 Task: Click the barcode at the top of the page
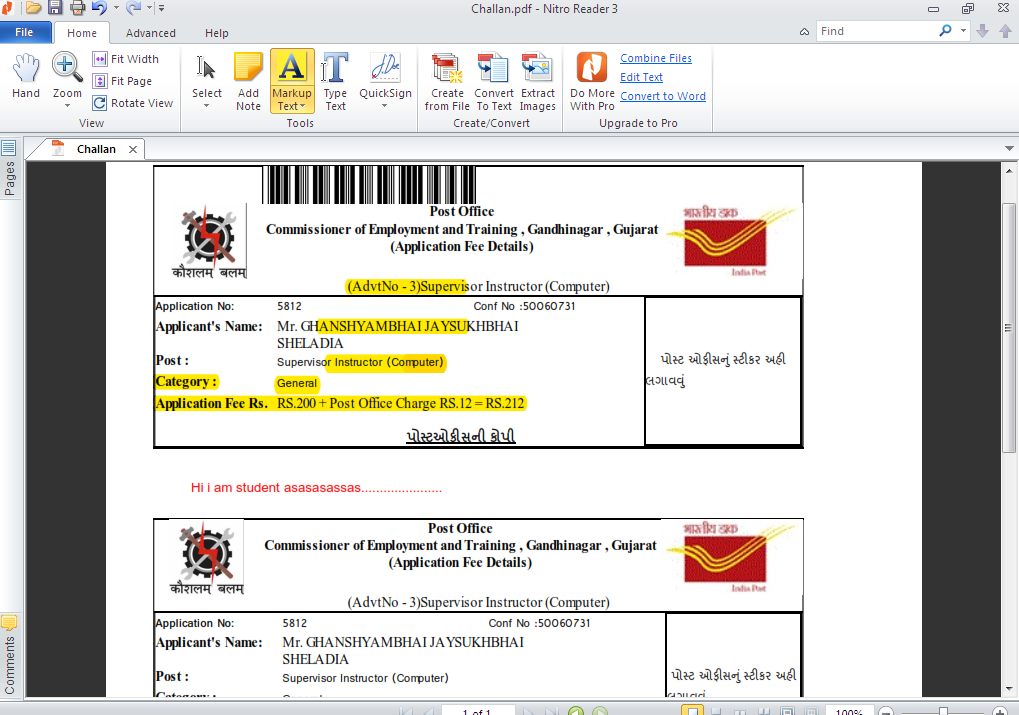(369, 185)
